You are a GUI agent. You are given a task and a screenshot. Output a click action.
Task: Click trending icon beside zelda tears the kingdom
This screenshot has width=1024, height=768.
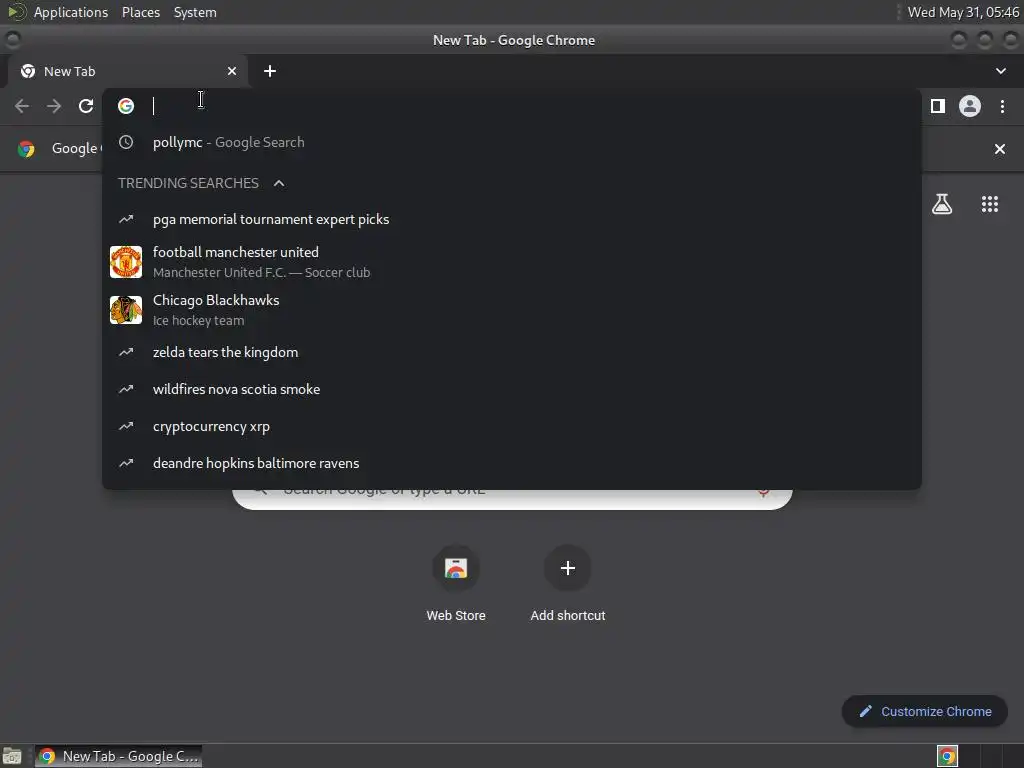click(x=126, y=353)
